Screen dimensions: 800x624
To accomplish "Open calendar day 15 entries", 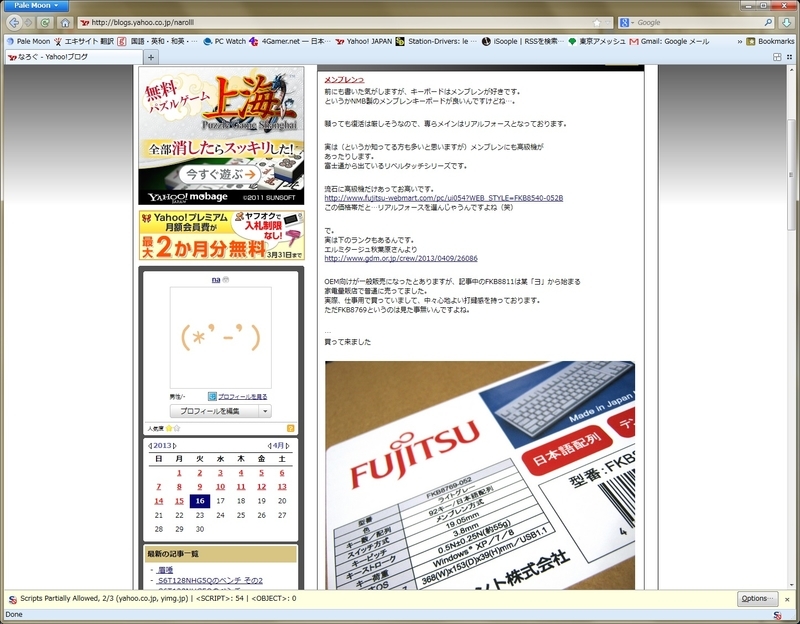I will [x=179, y=501].
